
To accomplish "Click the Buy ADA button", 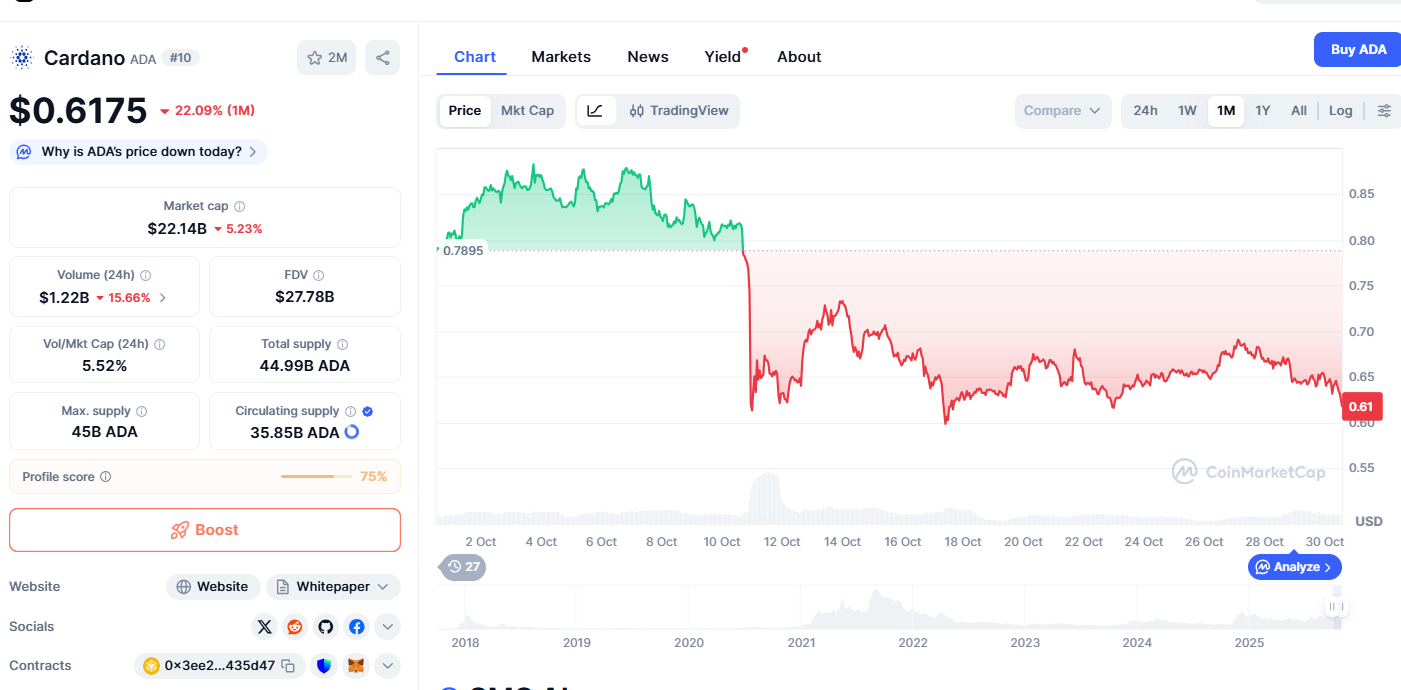I will click(x=1357, y=50).
